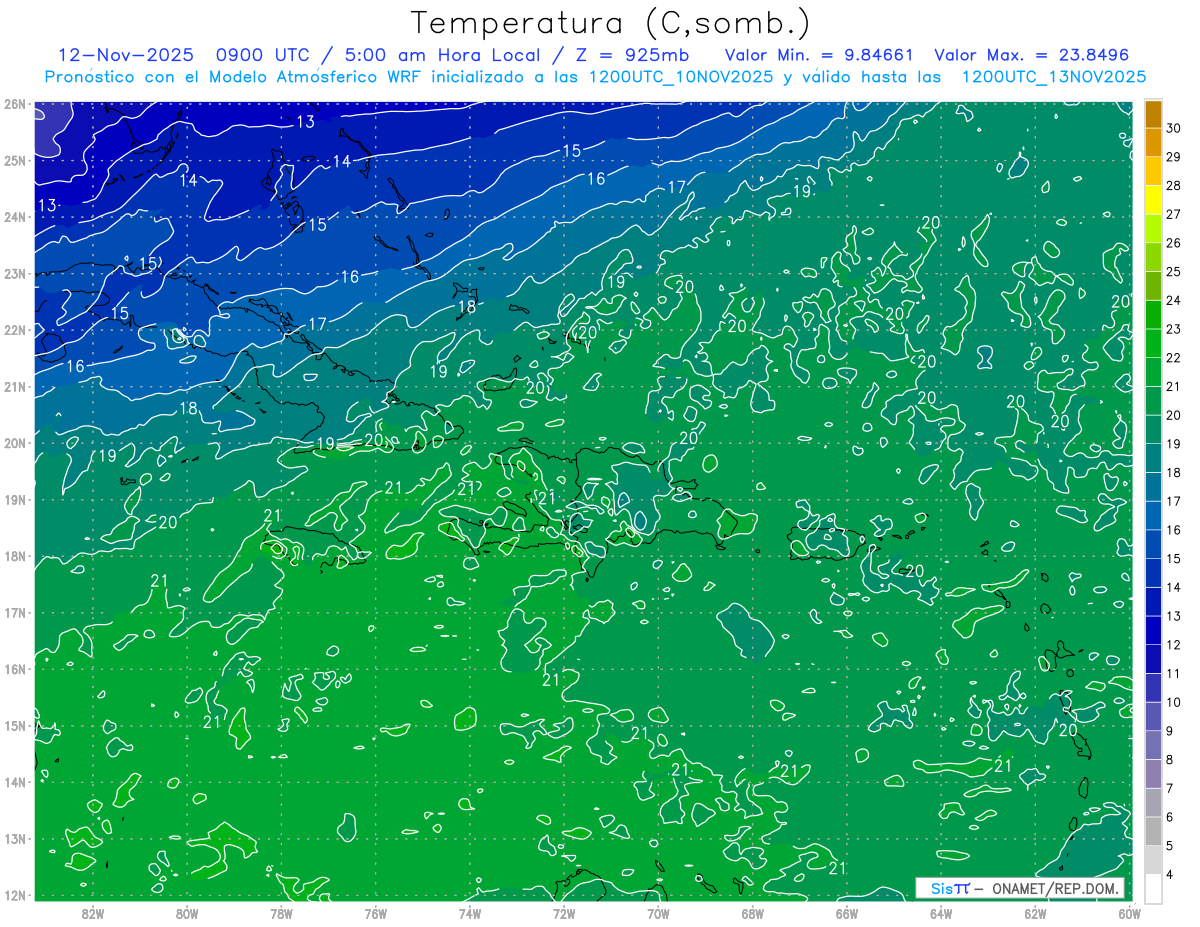Click the "68W" longitude axis label
This screenshot has height=927, width=1200.
point(753,912)
